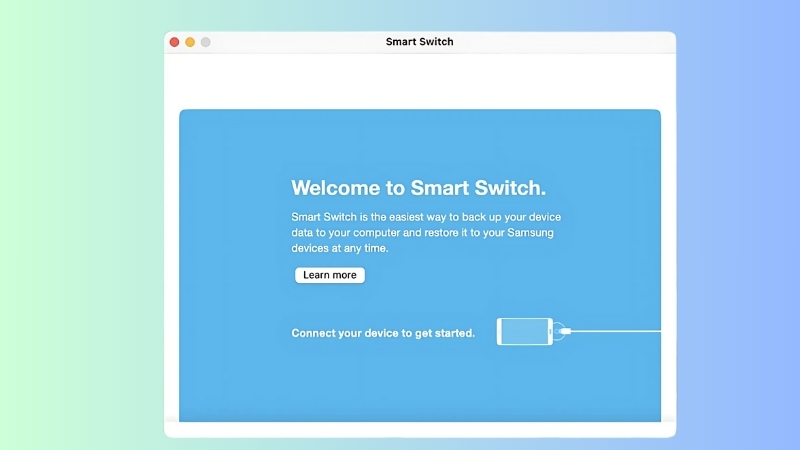
Task: Click the grayed-out zoom window button
Action: tap(206, 42)
